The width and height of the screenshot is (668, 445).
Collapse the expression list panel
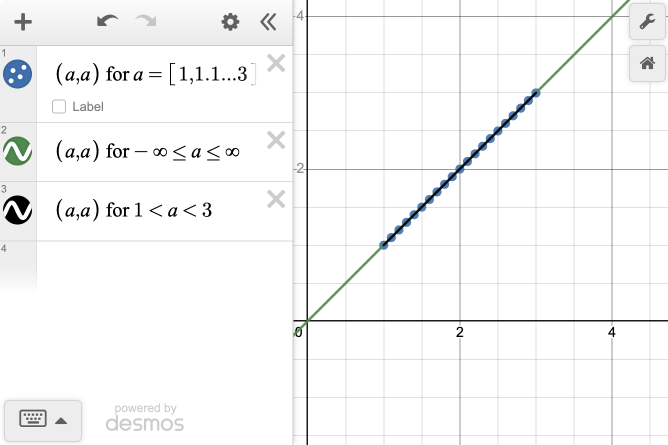(x=268, y=22)
